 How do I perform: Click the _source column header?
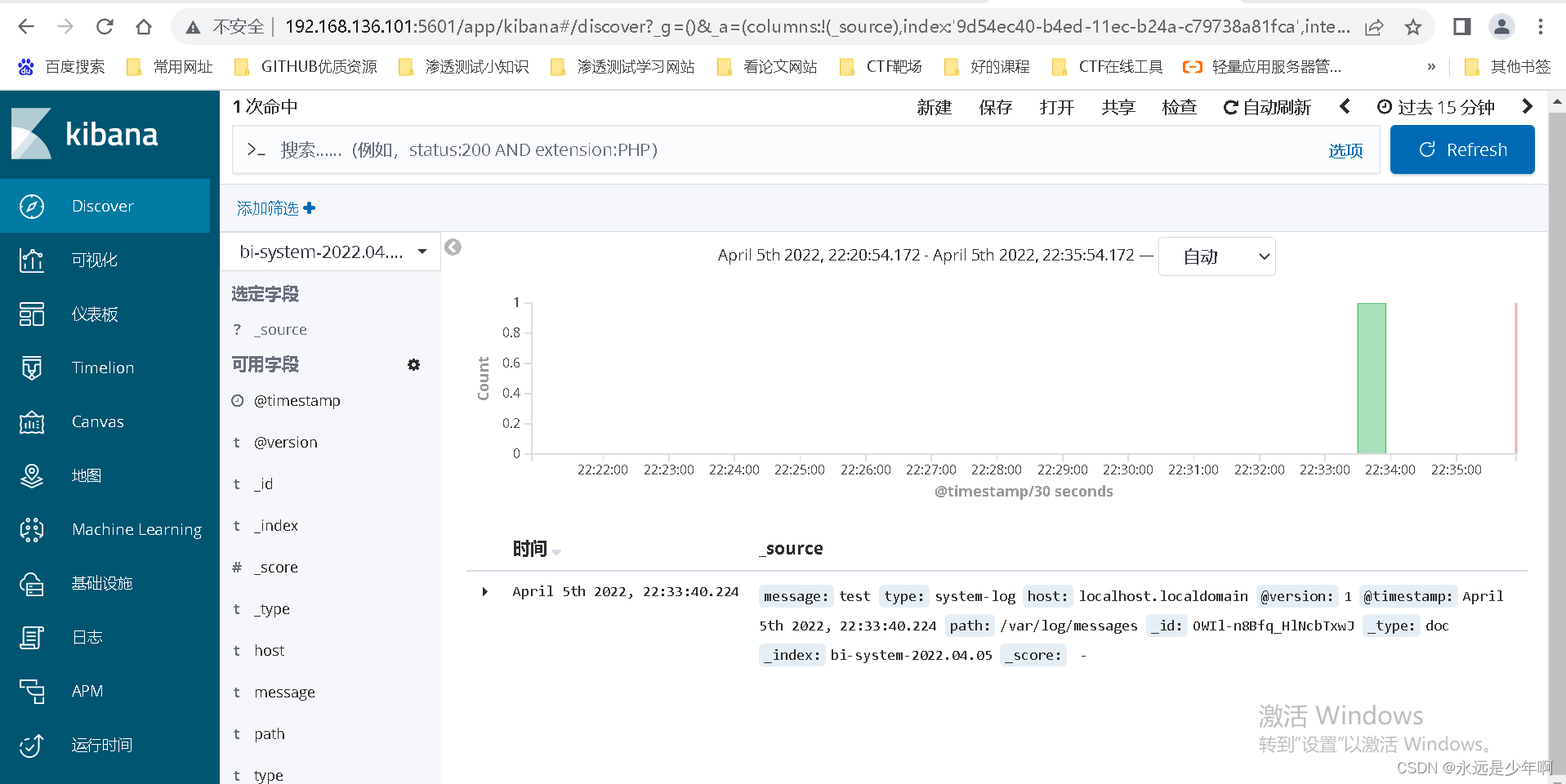point(791,549)
